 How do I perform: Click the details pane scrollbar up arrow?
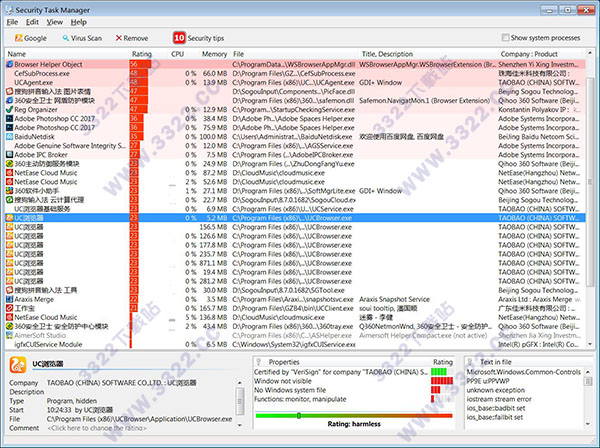click(x=240, y=383)
